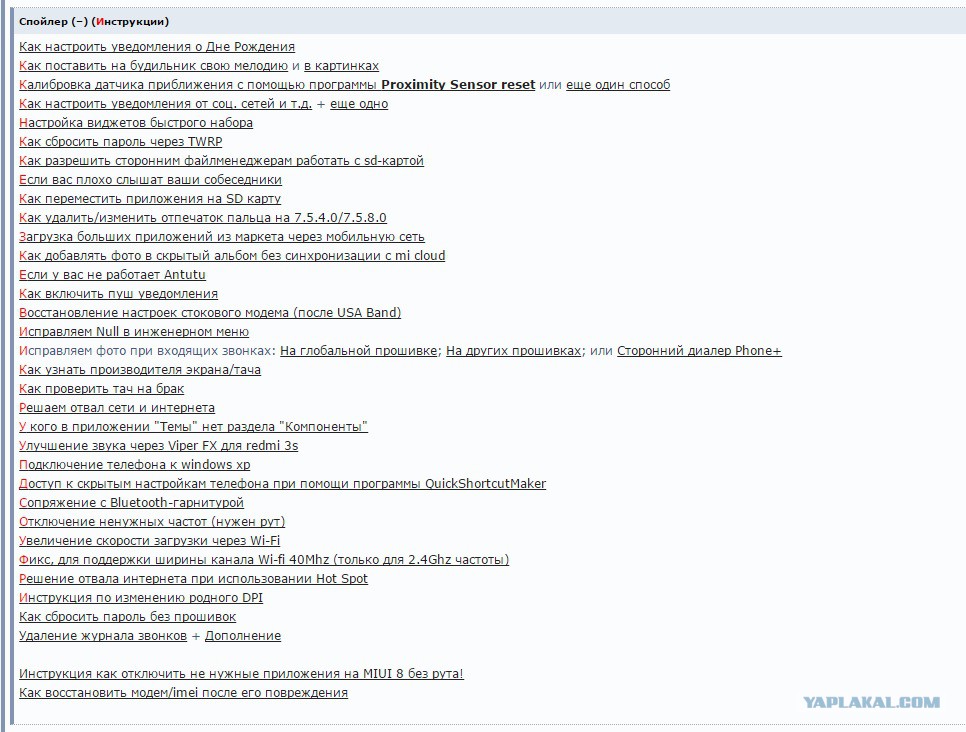The height and width of the screenshot is (732, 966).
Task: Open the 'Сторонний диалер Phone+' link
Action: tap(699, 351)
